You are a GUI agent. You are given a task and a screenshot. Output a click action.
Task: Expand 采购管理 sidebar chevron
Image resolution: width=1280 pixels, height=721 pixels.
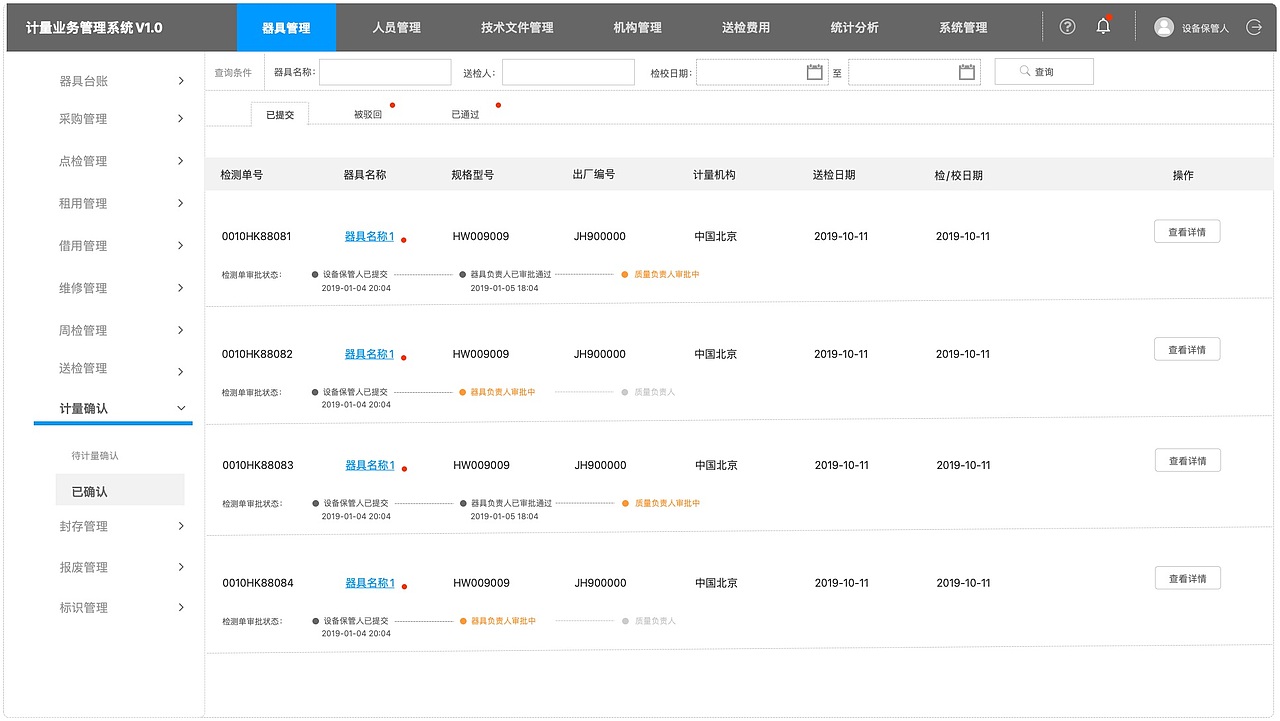pos(181,119)
